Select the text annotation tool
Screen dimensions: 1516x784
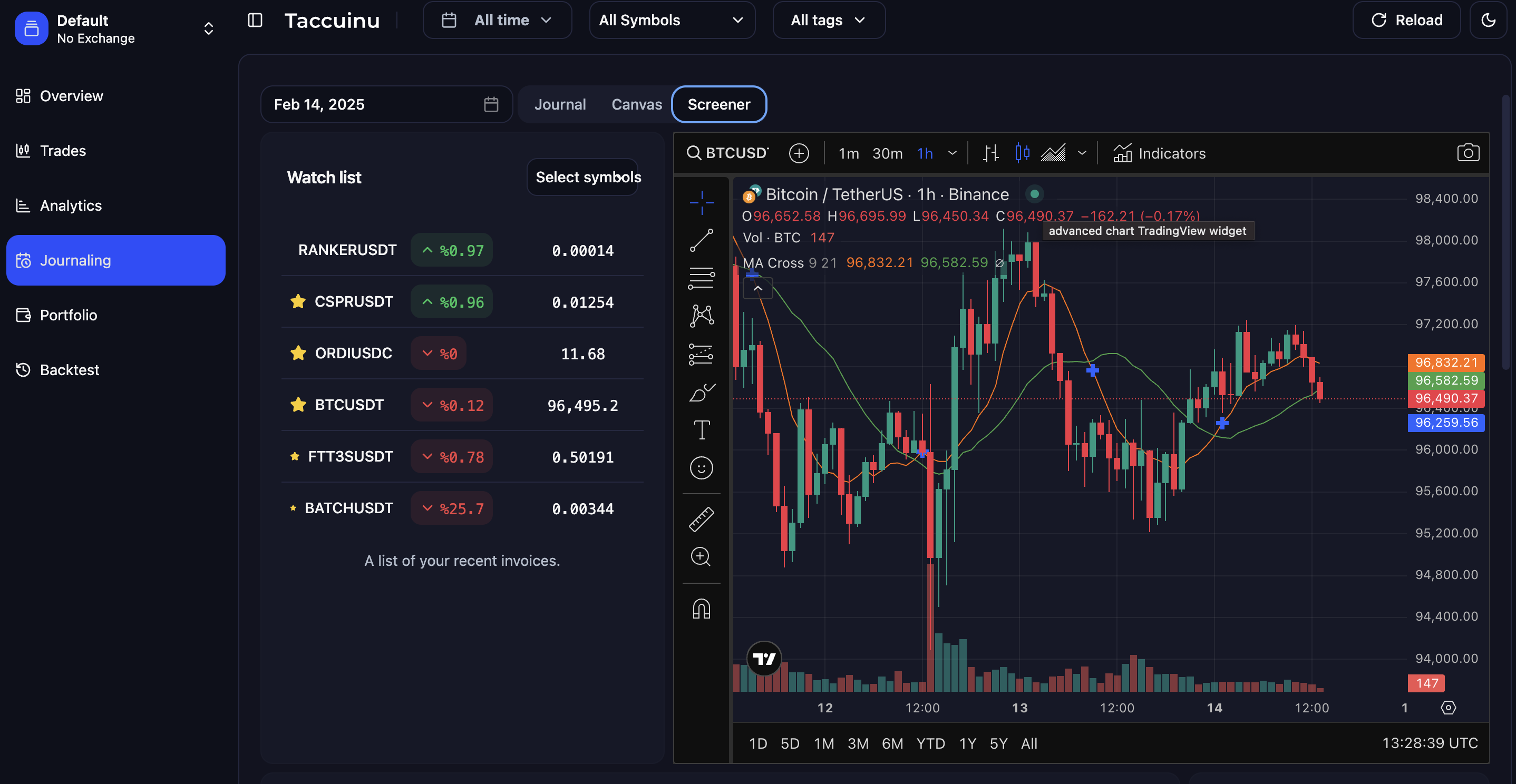[701, 430]
